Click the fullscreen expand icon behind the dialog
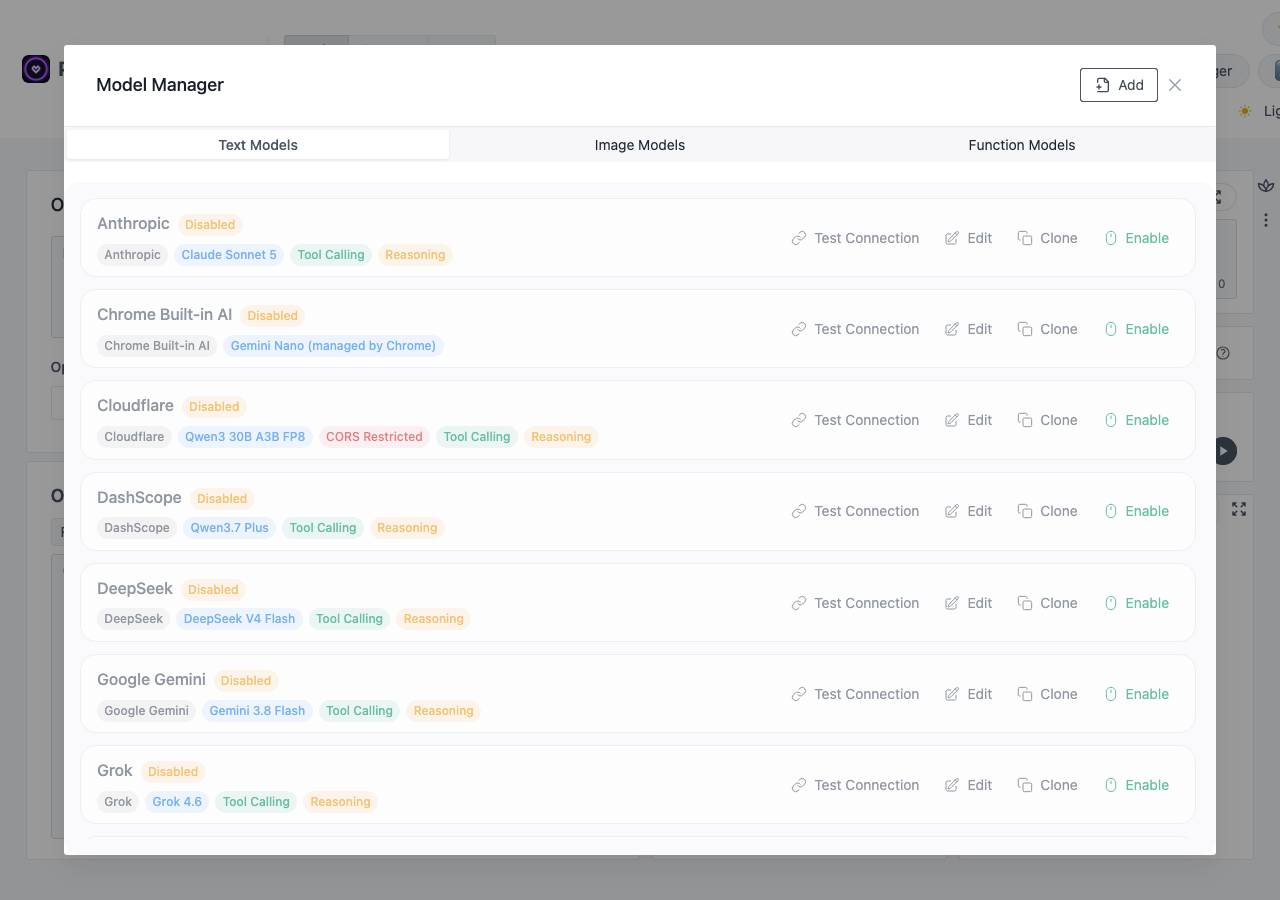 pyautogui.click(x=1239, y=509)
